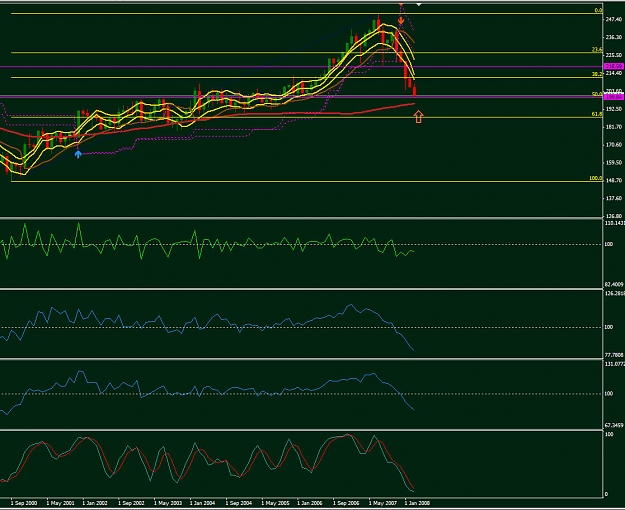This screenshot has height=510, width=625.
Task: Click the 247.40 price scale value
Action: pyautogui.click(x=614, y=19)
